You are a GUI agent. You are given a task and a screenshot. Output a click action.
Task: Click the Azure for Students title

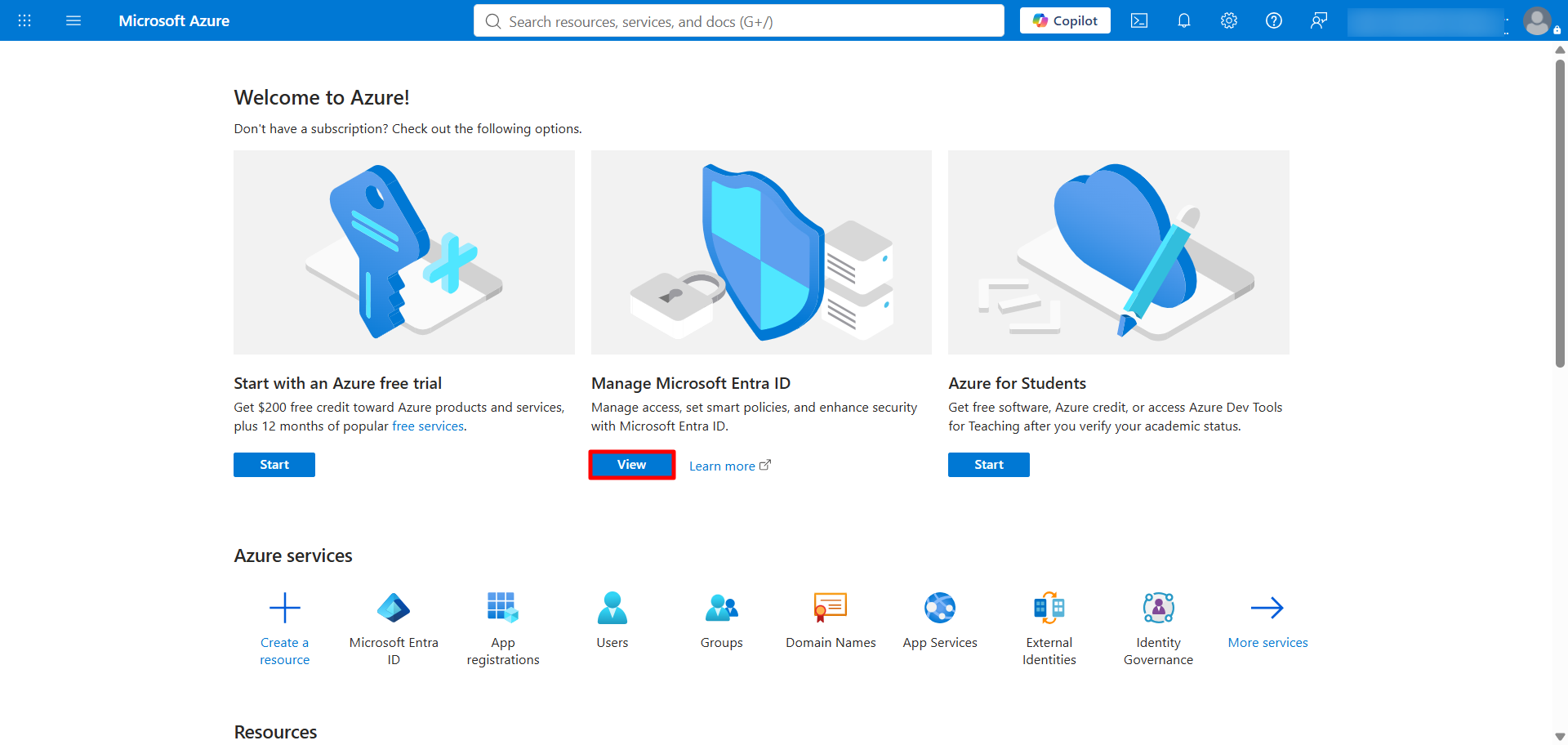coord(1018,383)
